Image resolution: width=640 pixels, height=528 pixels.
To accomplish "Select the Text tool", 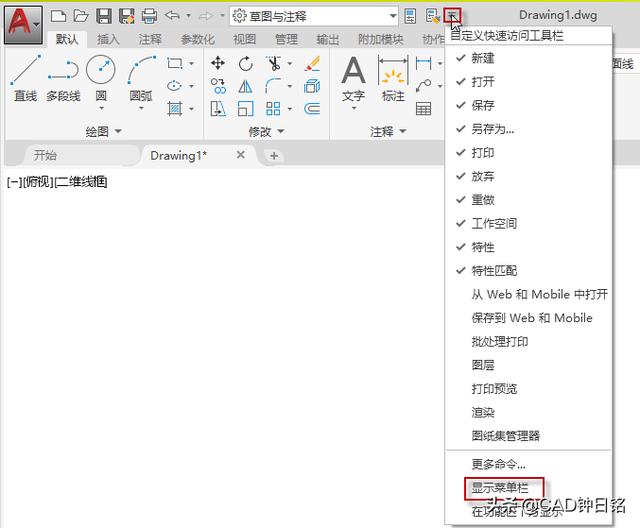I will [x=353, y=79].
